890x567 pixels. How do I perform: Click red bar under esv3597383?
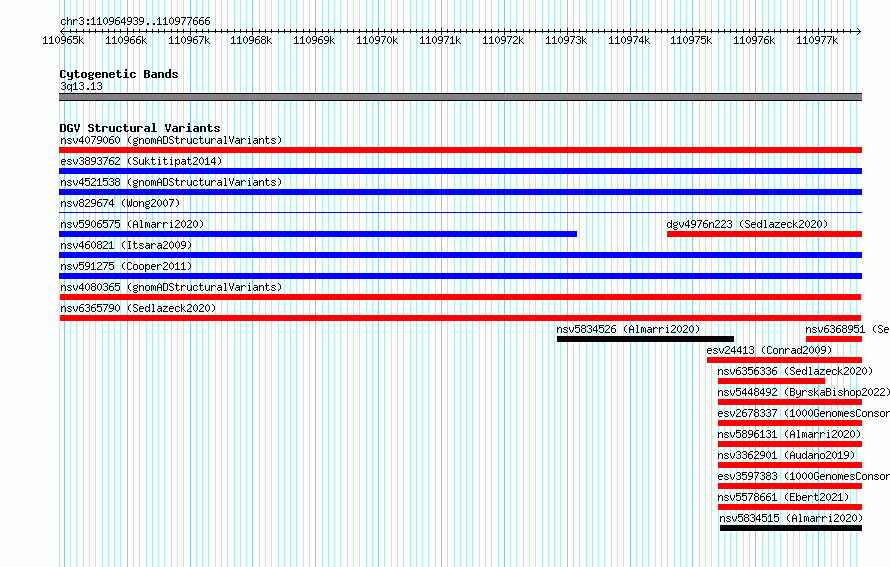(x=790, y=486)
